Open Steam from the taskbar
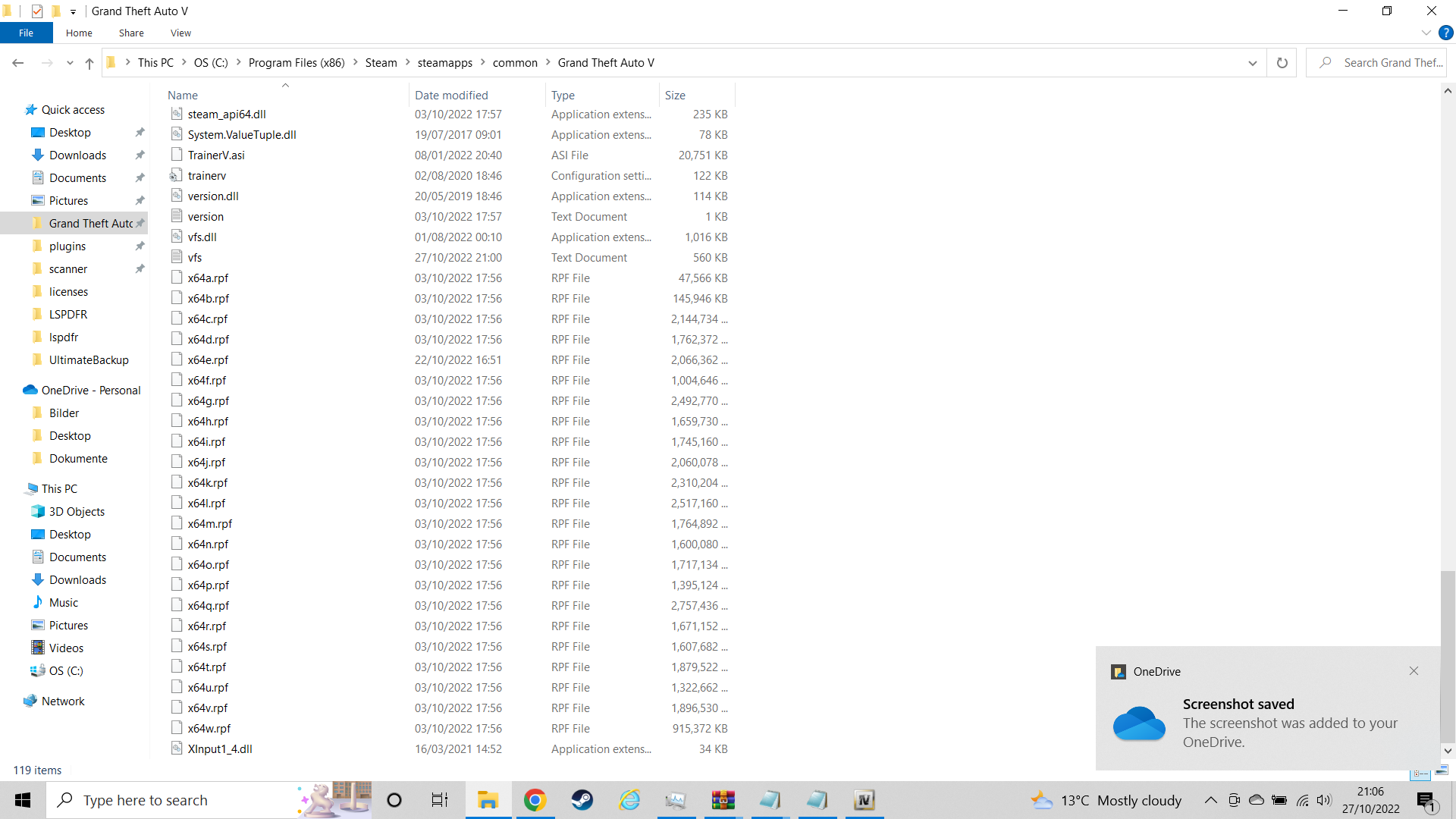Image resolution: width=1456 pixels, height=819 pixels. [582, 800]
